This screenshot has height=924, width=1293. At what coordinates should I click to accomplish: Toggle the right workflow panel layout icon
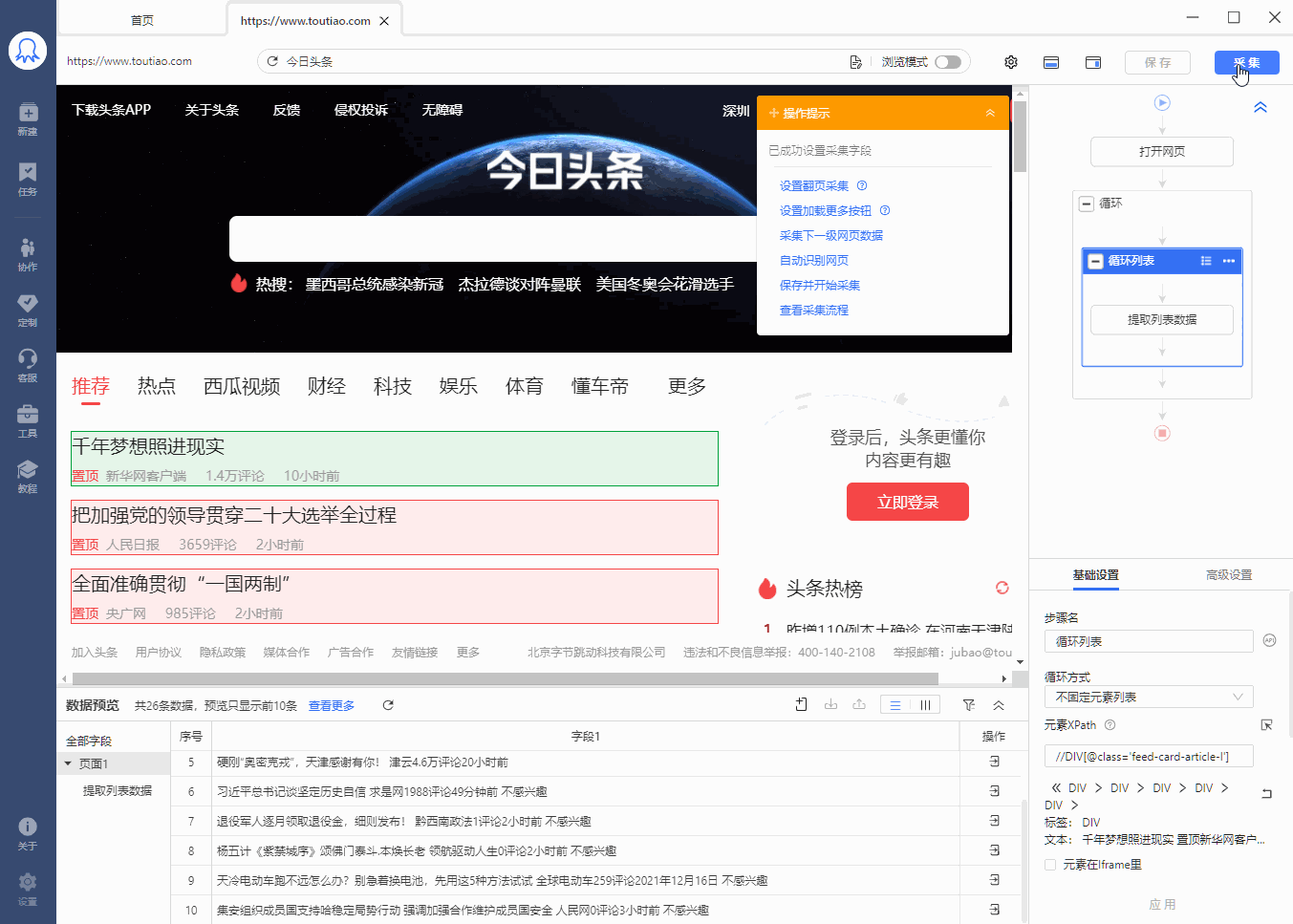(1093, 62)
